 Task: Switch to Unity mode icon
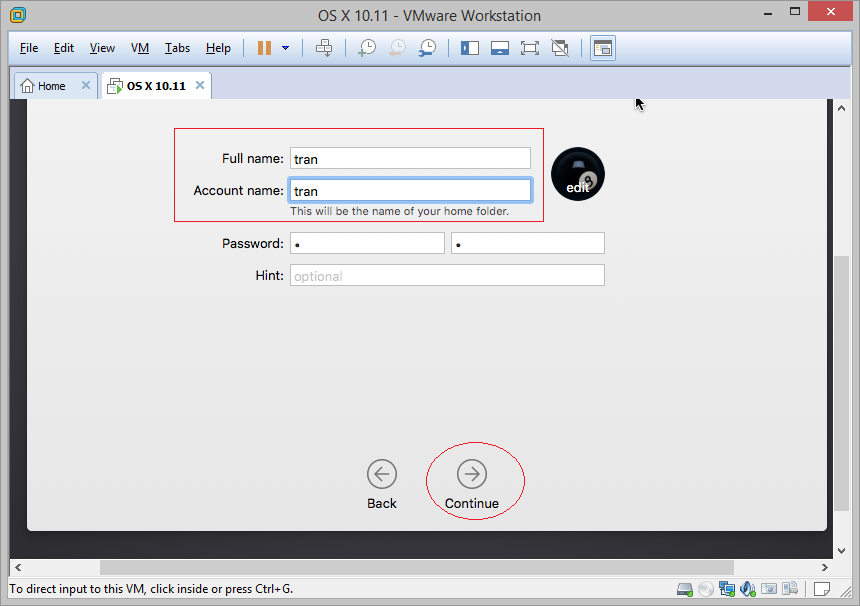(560, 48)
